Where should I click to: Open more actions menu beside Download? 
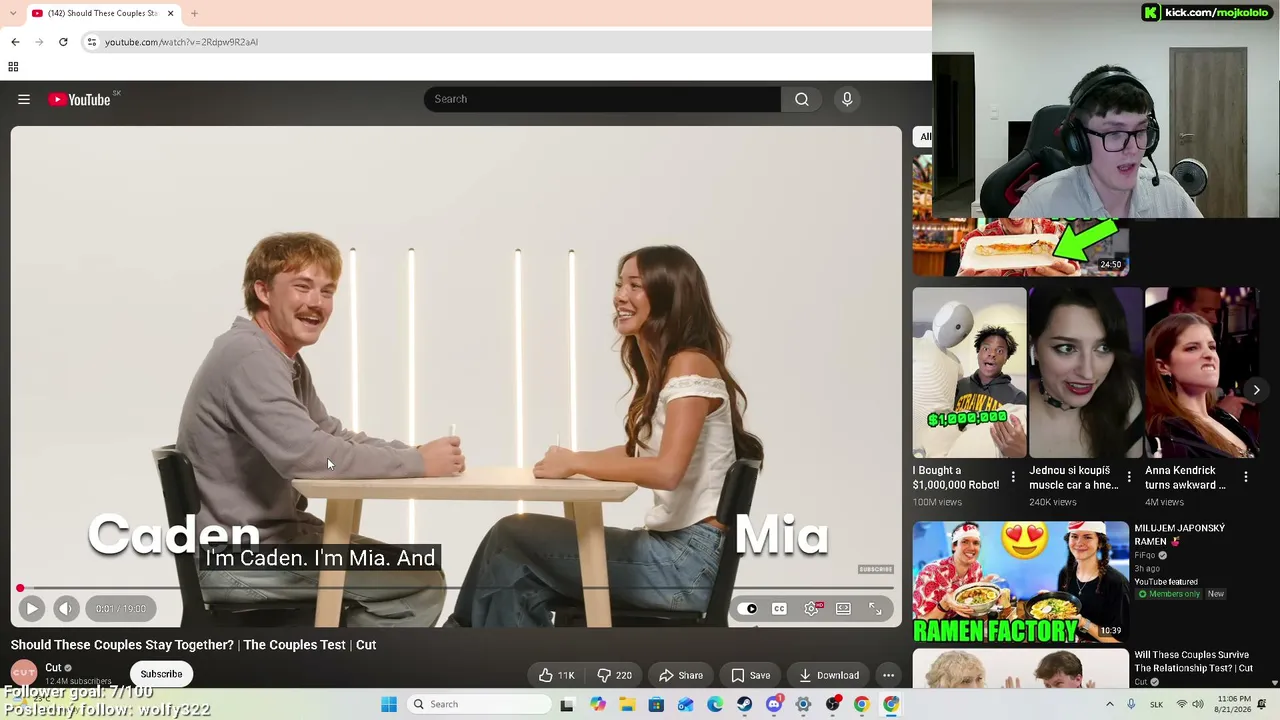(x=888, y=675)
